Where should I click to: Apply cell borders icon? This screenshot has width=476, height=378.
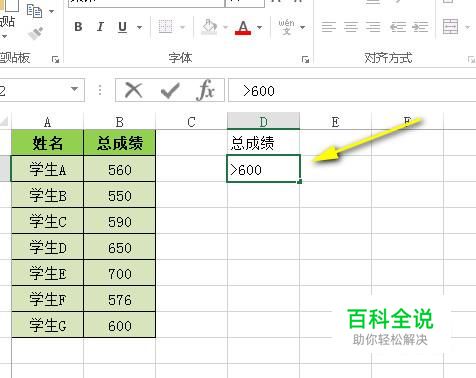click(x=165, y=27)
